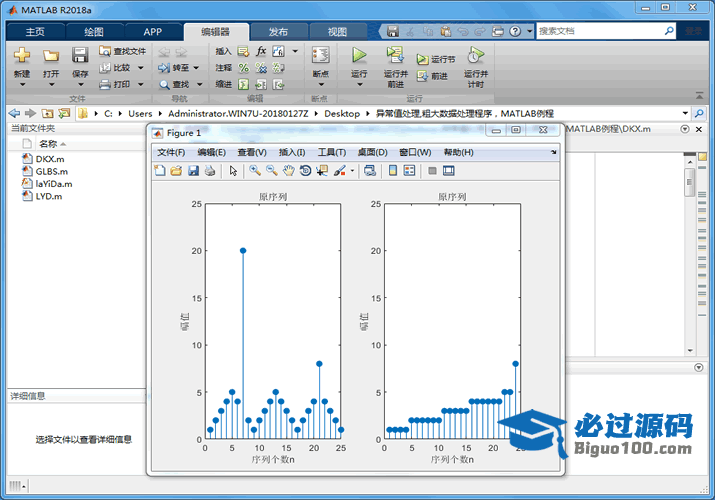Open dropdown arrow under Open (打开)
715x500 pixels.
[51, 85]
